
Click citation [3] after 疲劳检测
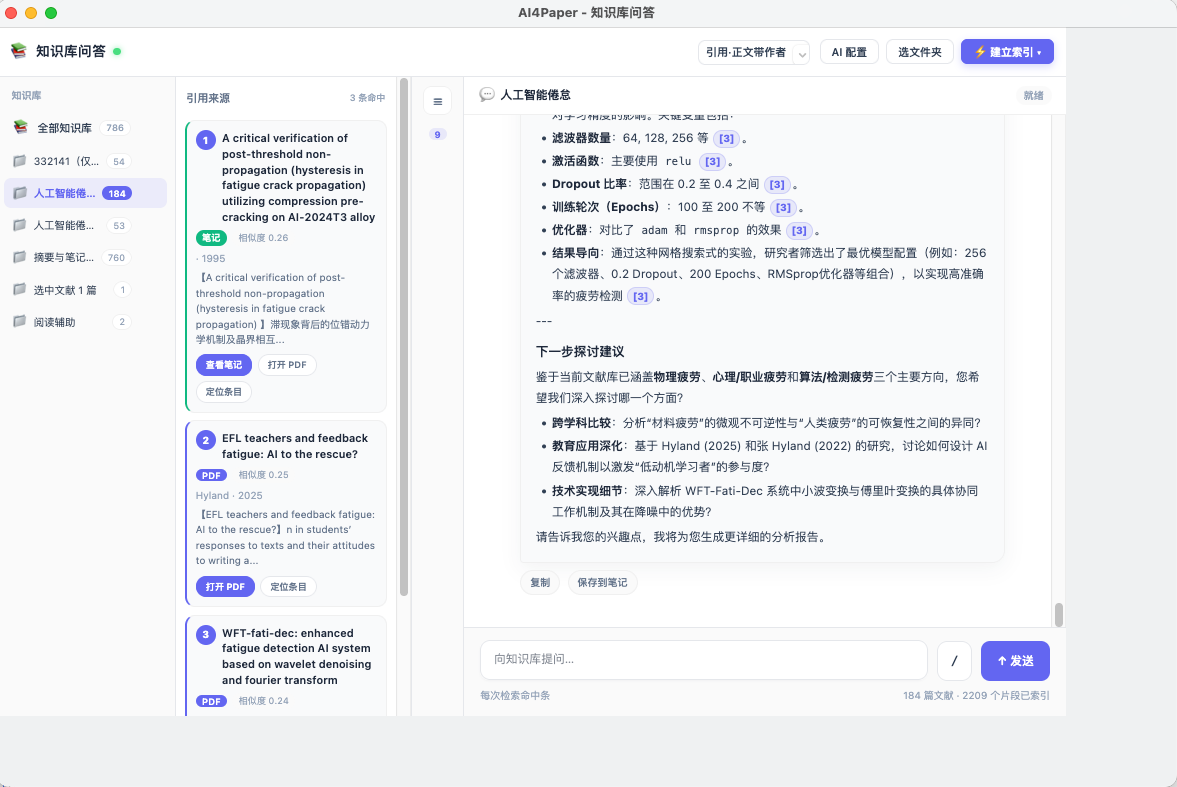coord(640,297)
